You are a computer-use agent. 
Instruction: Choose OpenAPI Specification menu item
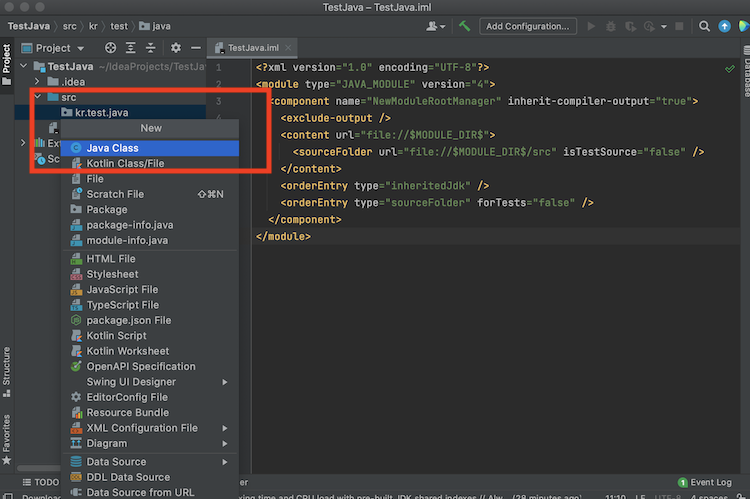[x=150, y=366]
